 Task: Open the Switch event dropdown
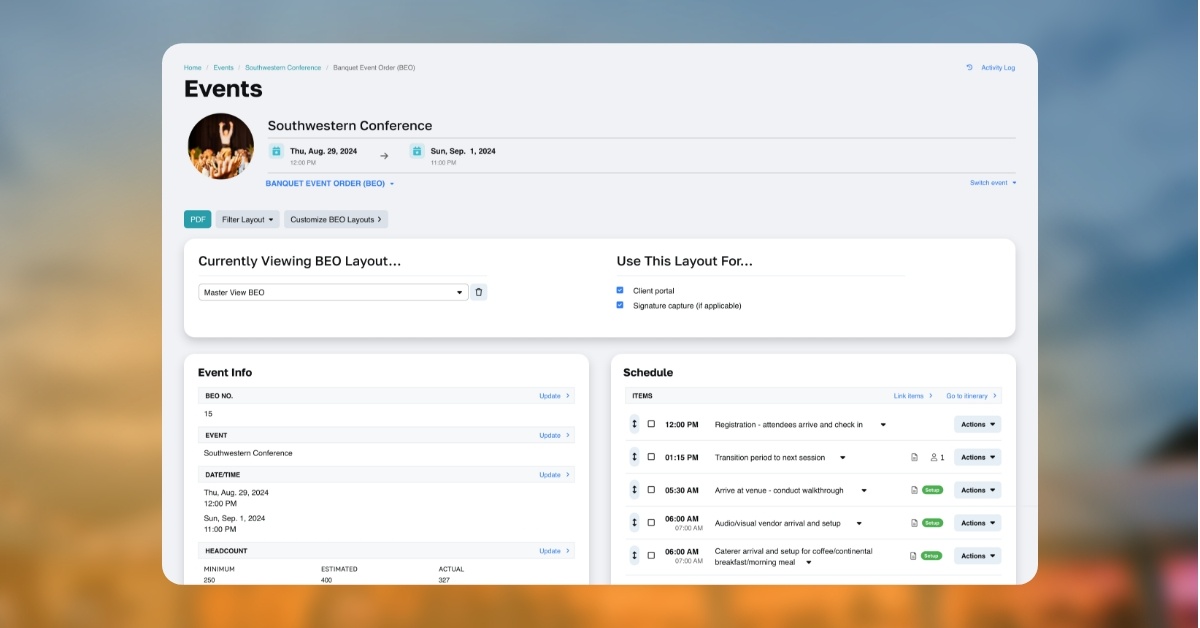993,183
